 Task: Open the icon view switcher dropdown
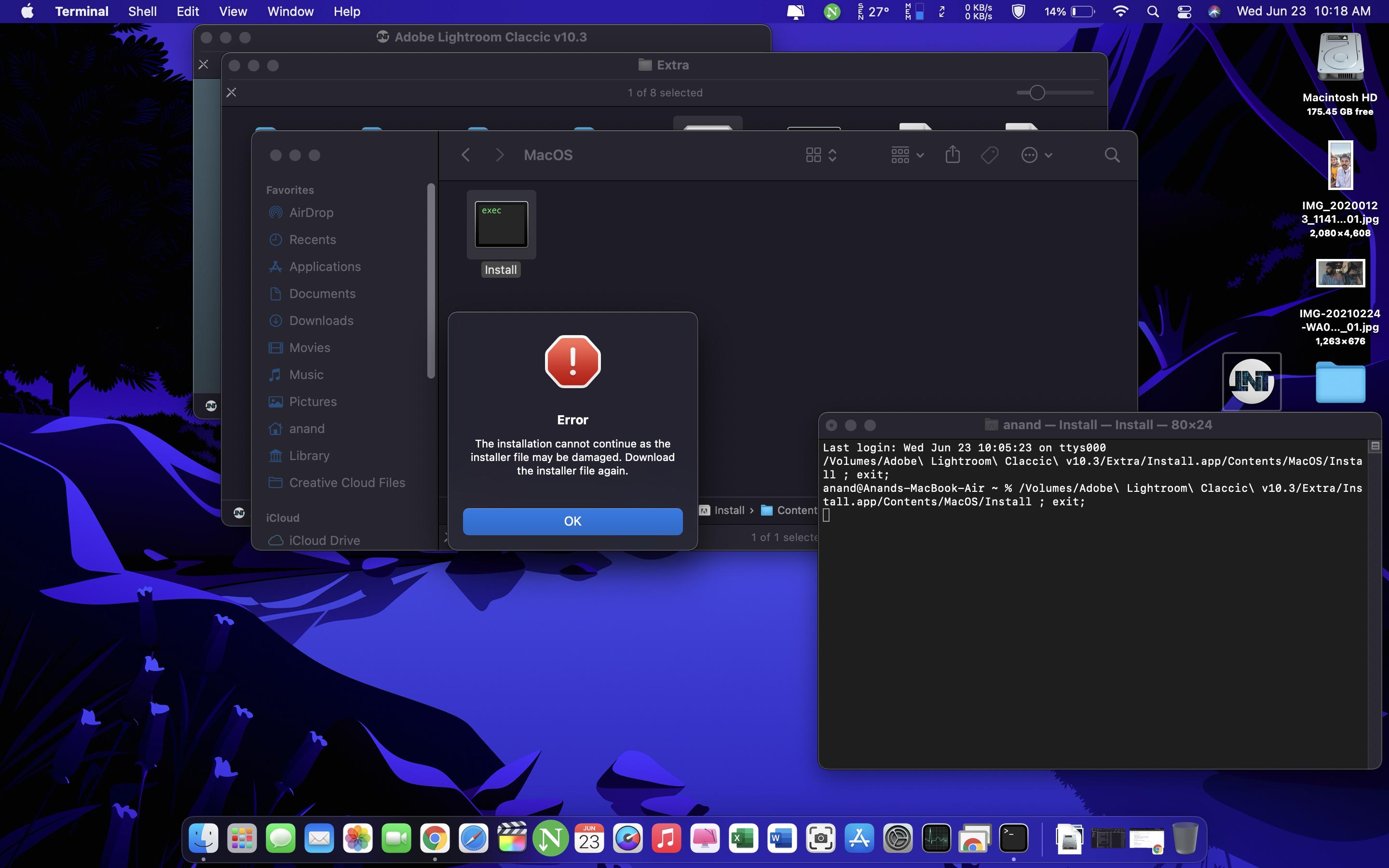(x=821, y=155)
